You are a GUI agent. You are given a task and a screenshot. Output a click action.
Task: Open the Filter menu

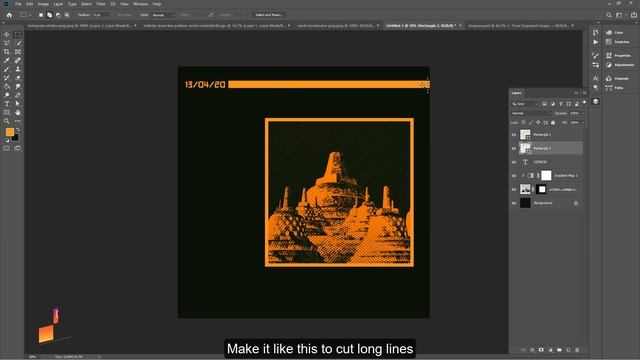click(101, 4)
